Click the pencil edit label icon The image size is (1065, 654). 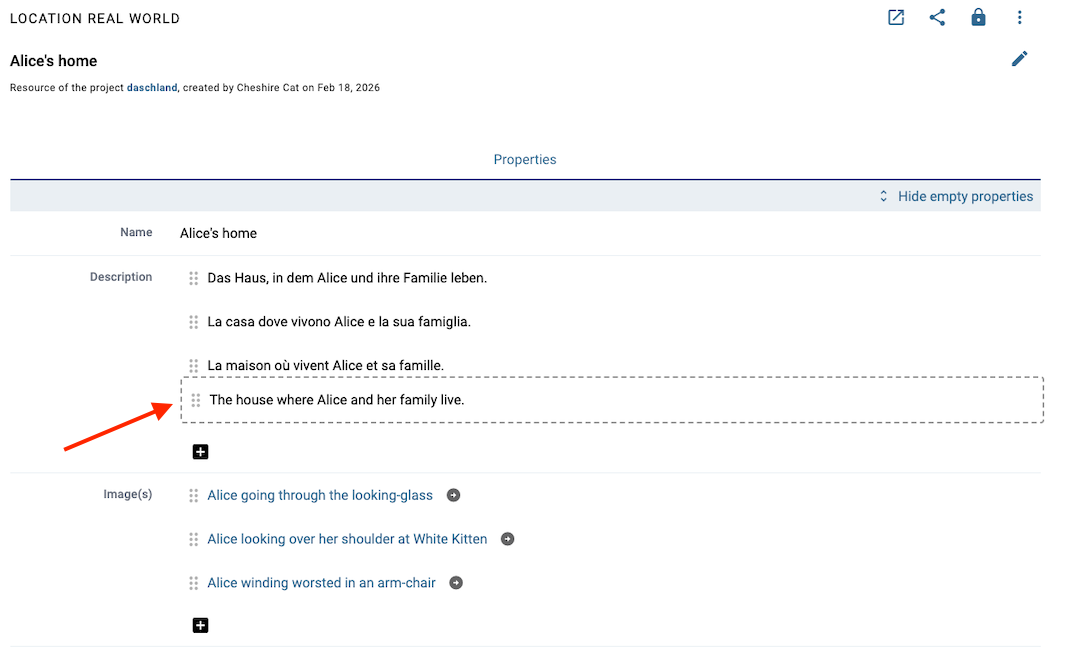pos(1019,59)
